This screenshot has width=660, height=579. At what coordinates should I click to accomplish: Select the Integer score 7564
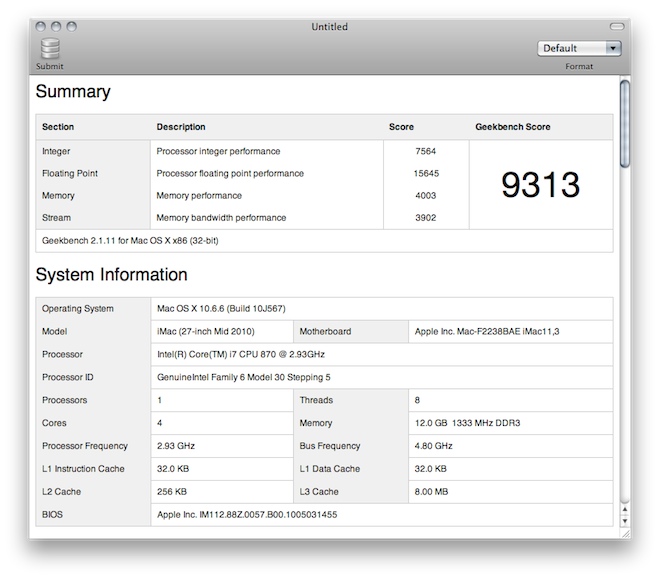click(426, 152)
